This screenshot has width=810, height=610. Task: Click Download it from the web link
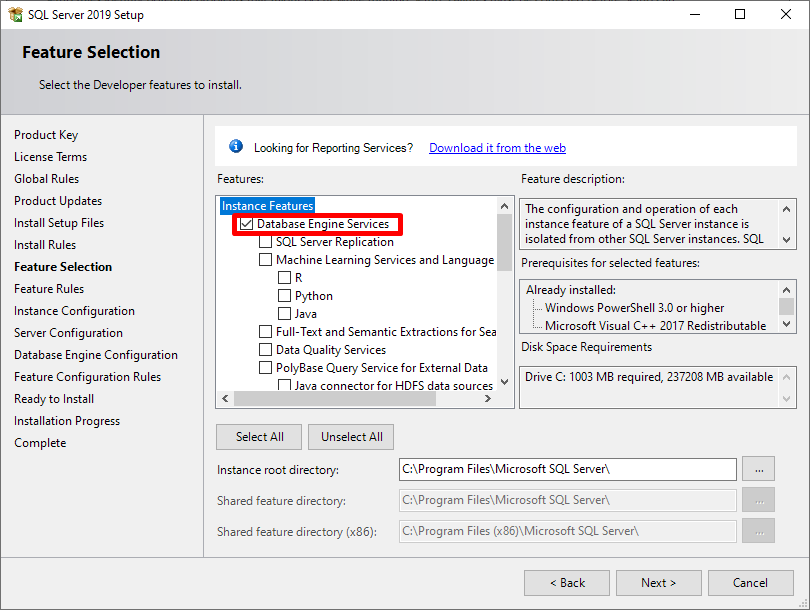[x=497, y=148]
